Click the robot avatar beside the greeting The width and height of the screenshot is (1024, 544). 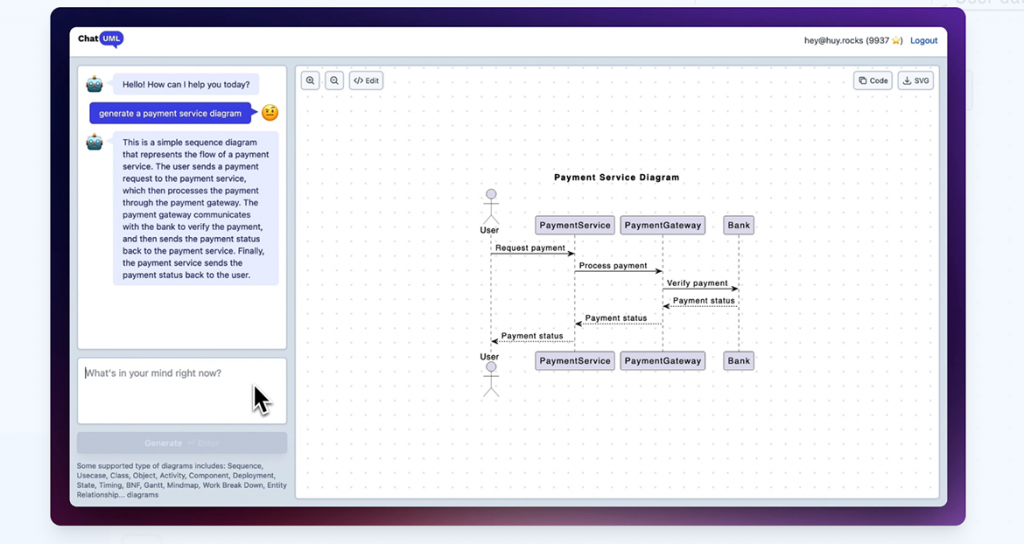point(95,84)
